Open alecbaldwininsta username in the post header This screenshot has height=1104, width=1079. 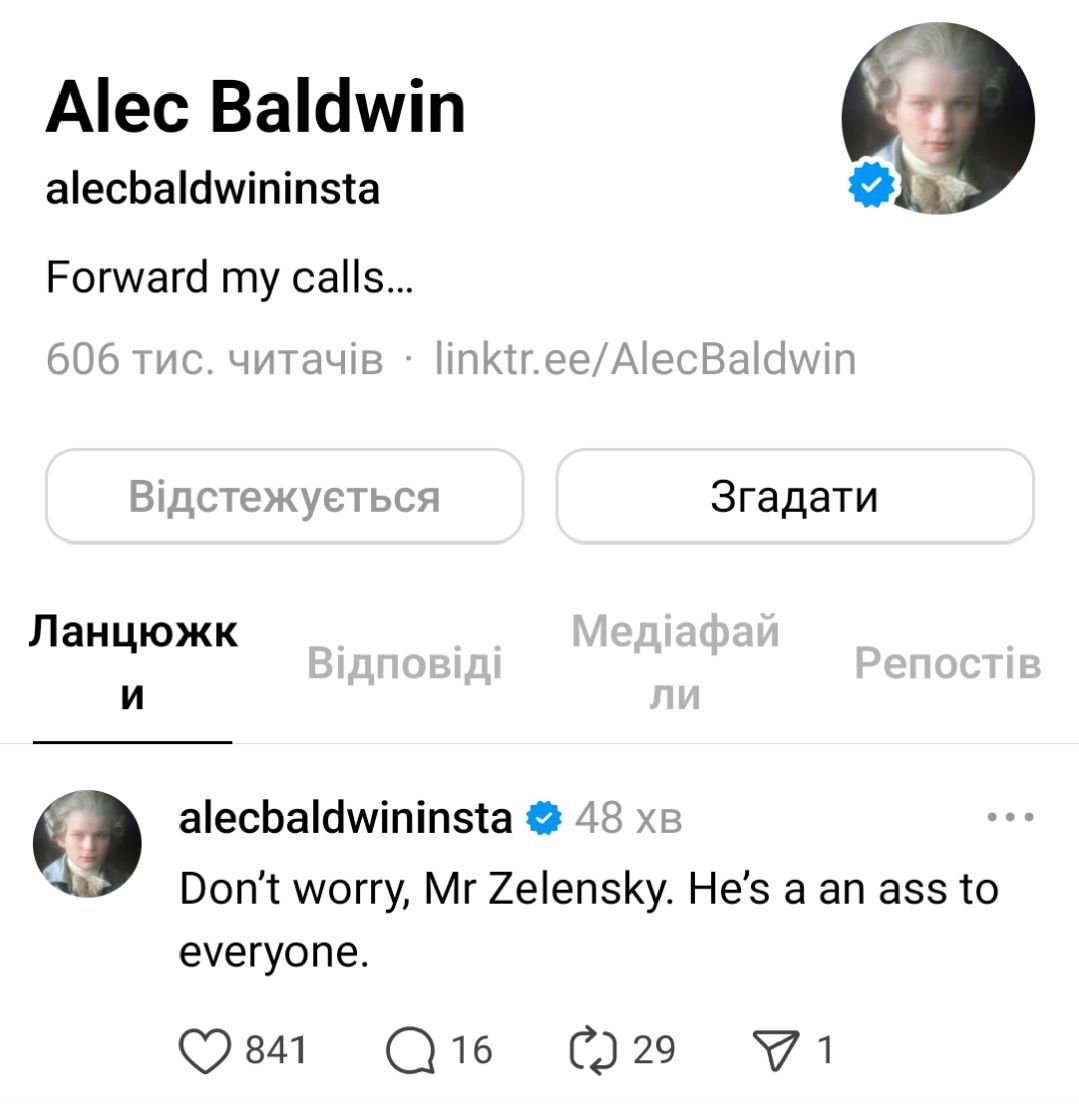345,817
